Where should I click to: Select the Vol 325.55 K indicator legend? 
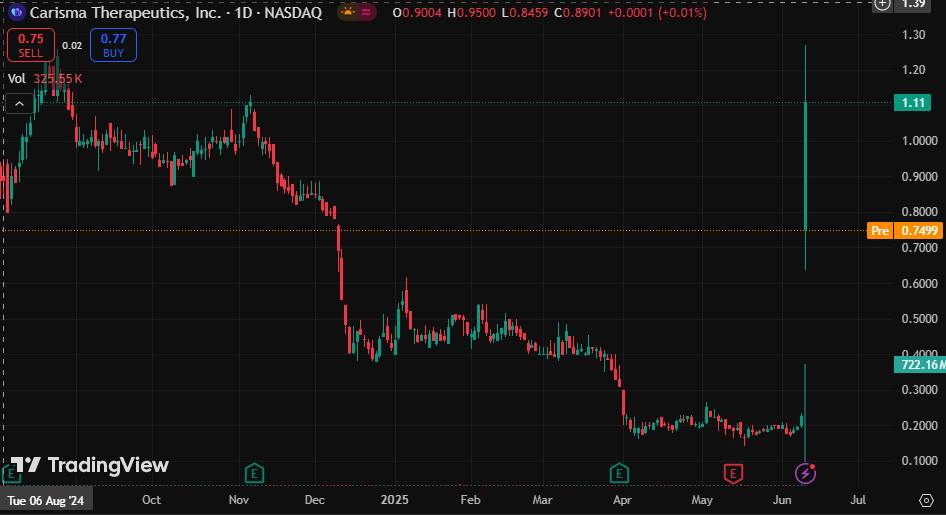[45, 79]
